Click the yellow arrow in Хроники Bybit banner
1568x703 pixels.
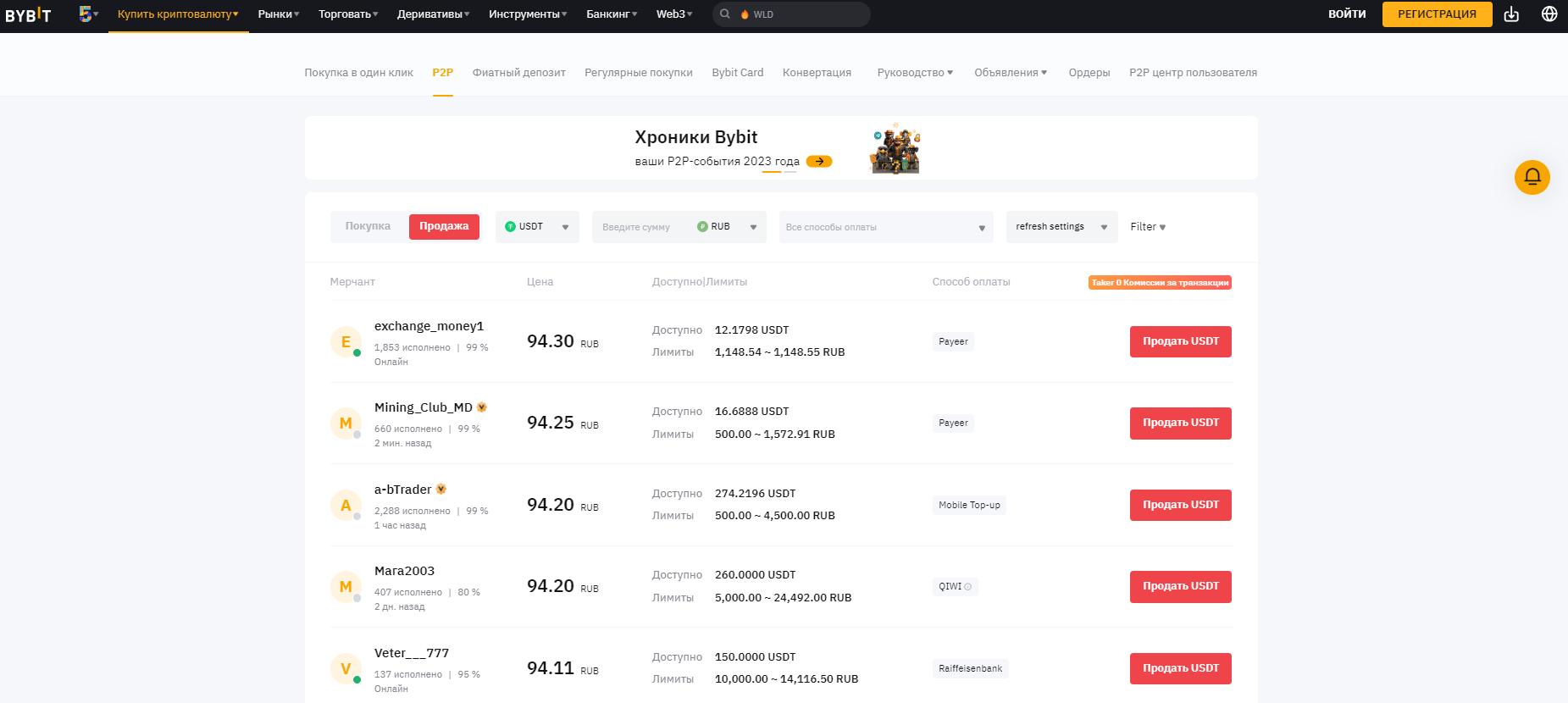click(x=819, y=161)
